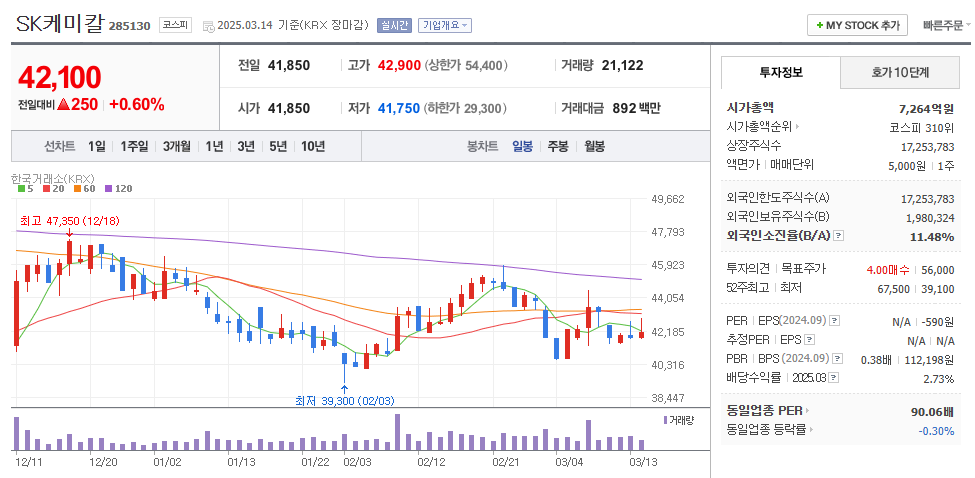Screen dimensions: 975x478
Task: Show the 1일 line chart
Action: (x=96, y=147)
